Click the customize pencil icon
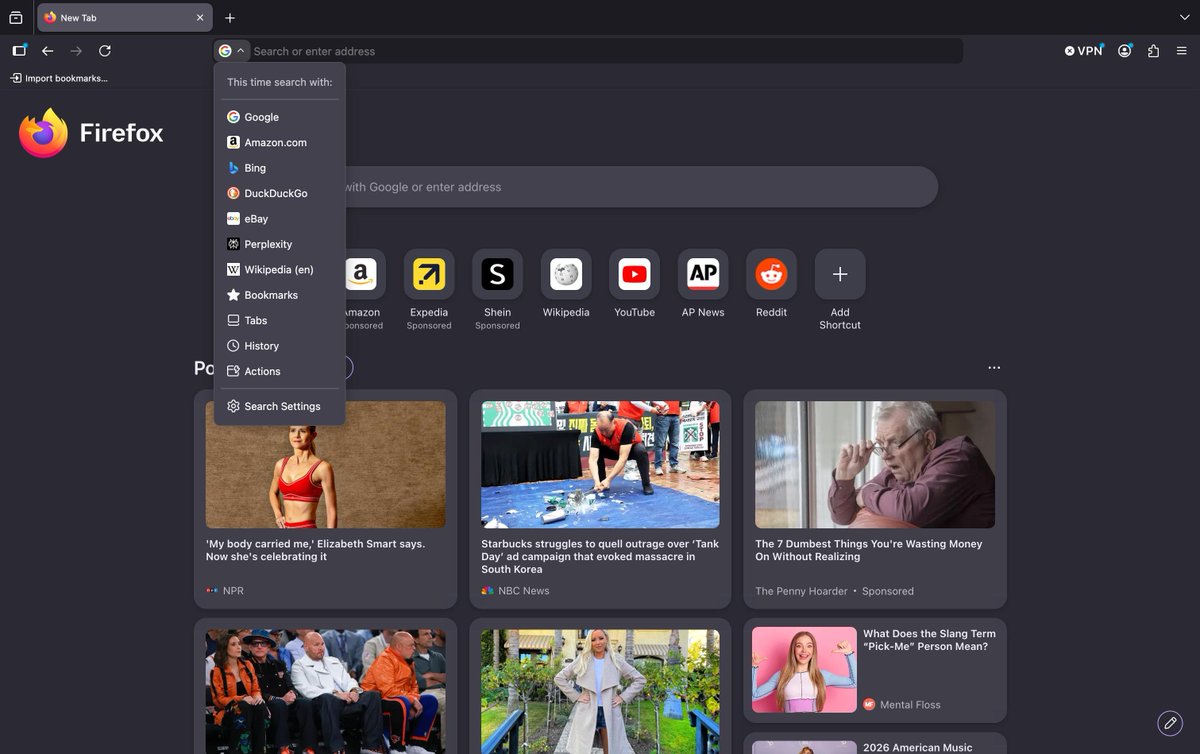1200x754 pixels. [x=1169, y=722]
